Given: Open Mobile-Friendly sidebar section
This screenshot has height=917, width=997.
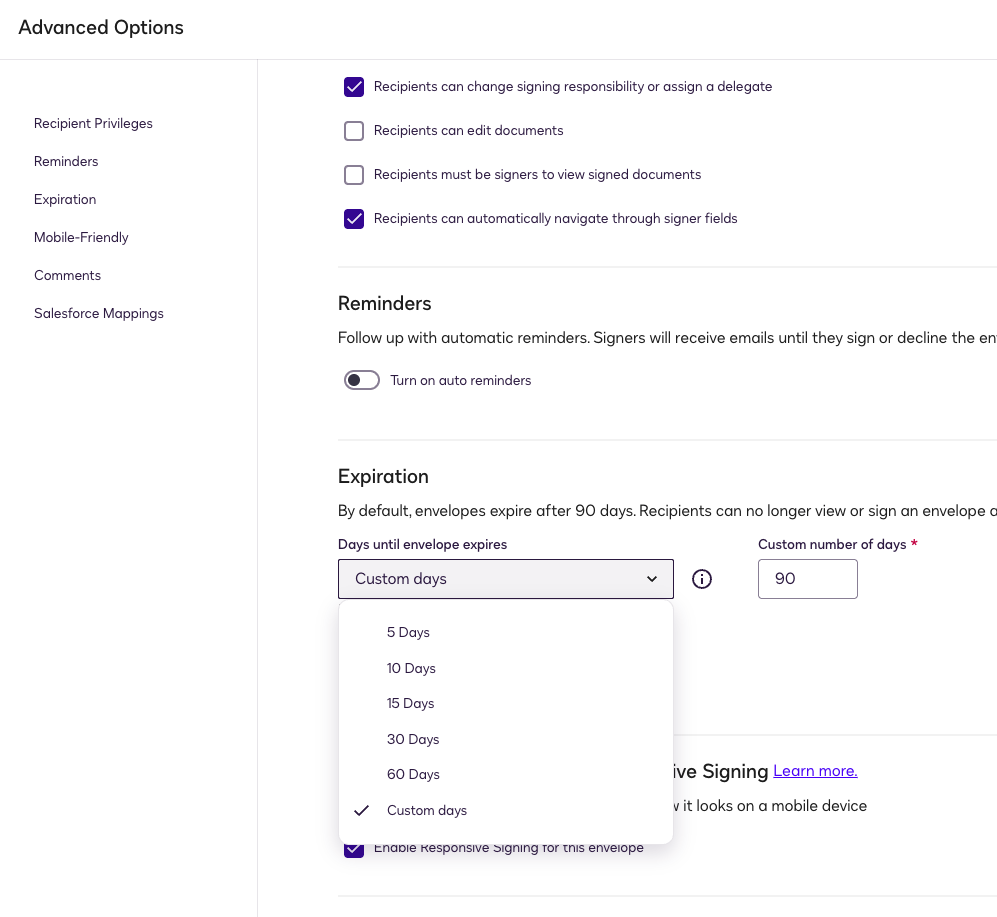Looking at the screenshot, I should (x=81, y=237).
